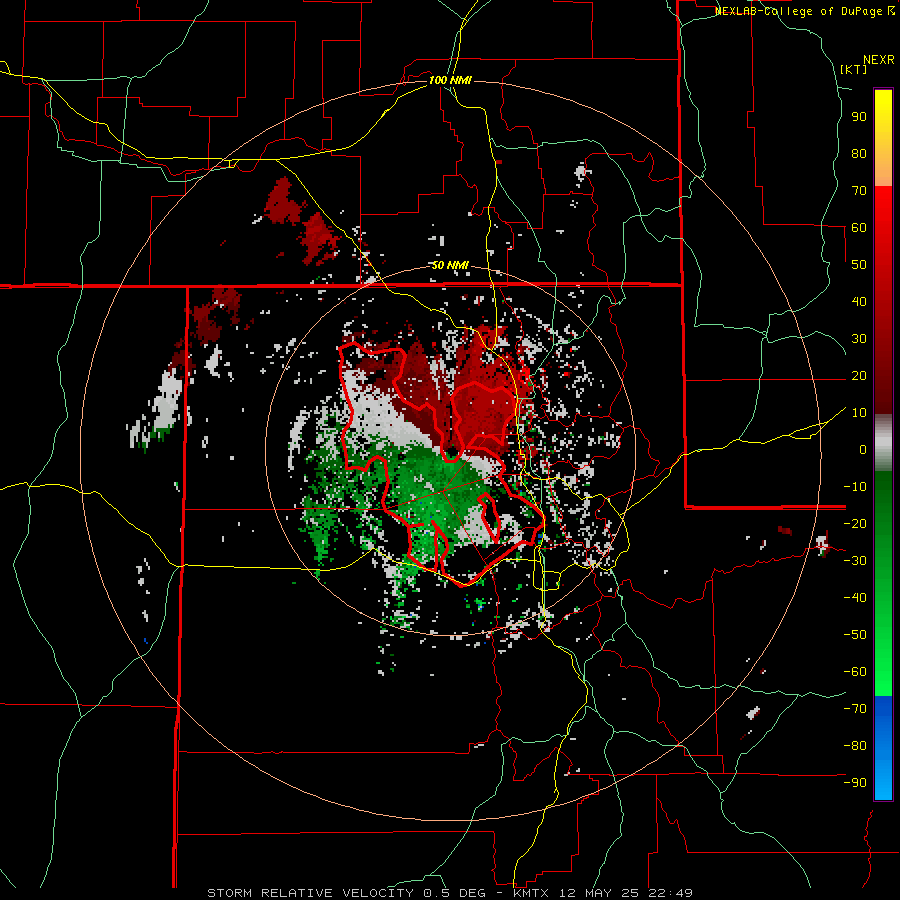This screenshot has height=900, width=900.
Task: Click the 90 value on the velocity scale
Action: point(859,117)
